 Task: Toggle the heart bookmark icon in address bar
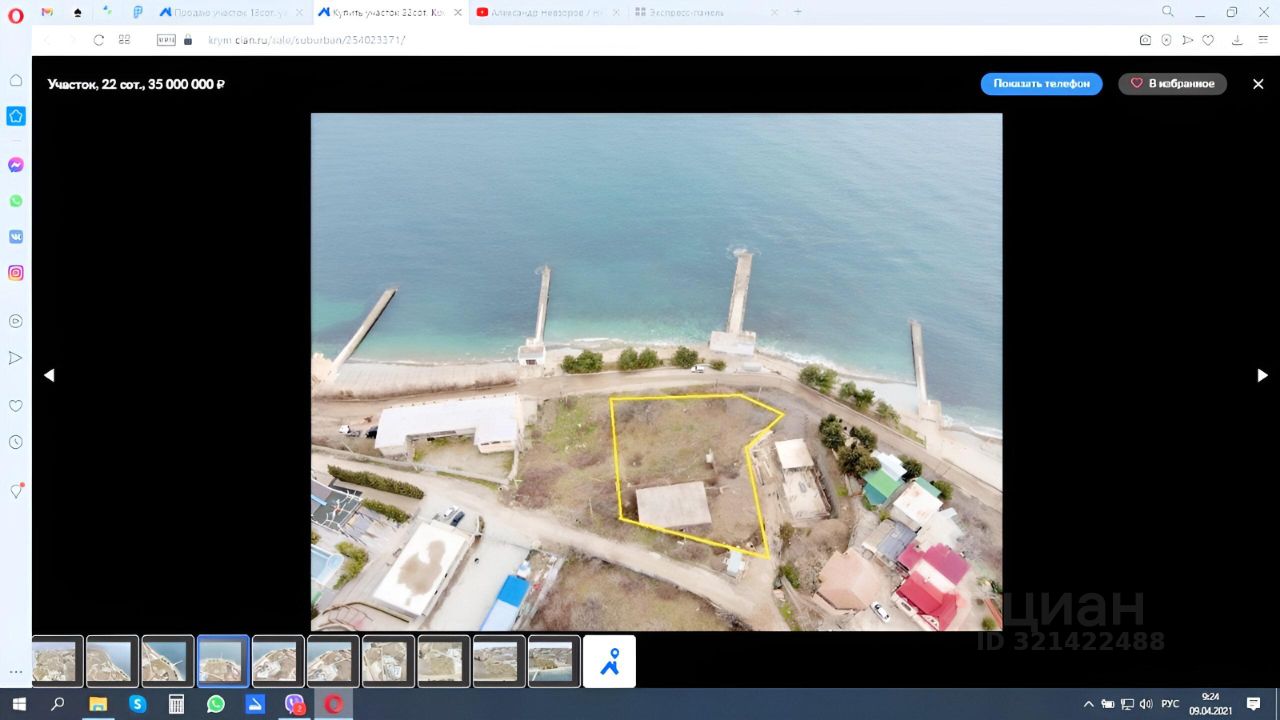(x=1208, y=40)
